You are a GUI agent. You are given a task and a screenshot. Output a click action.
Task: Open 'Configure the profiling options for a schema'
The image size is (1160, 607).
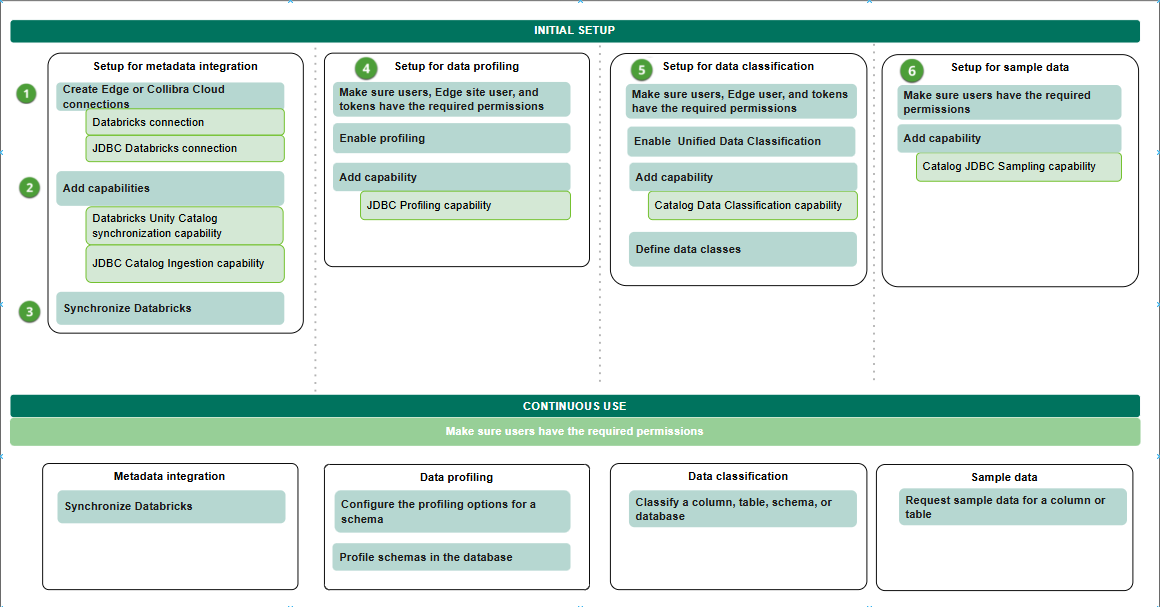tap(451, 512)
